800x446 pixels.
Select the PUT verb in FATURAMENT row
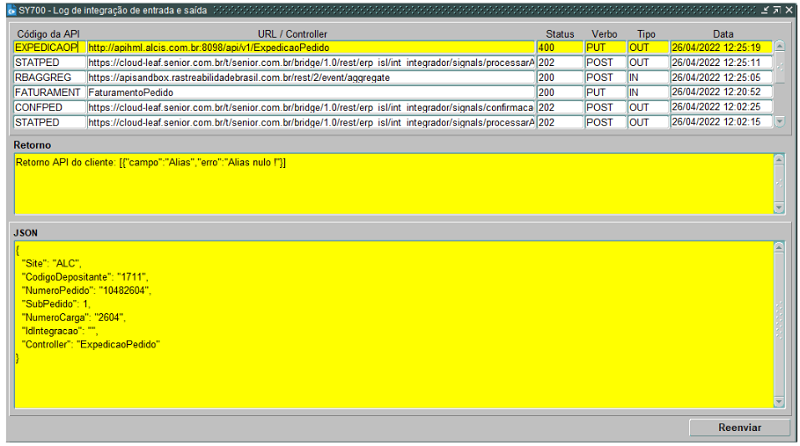click(x=605, y=92)
